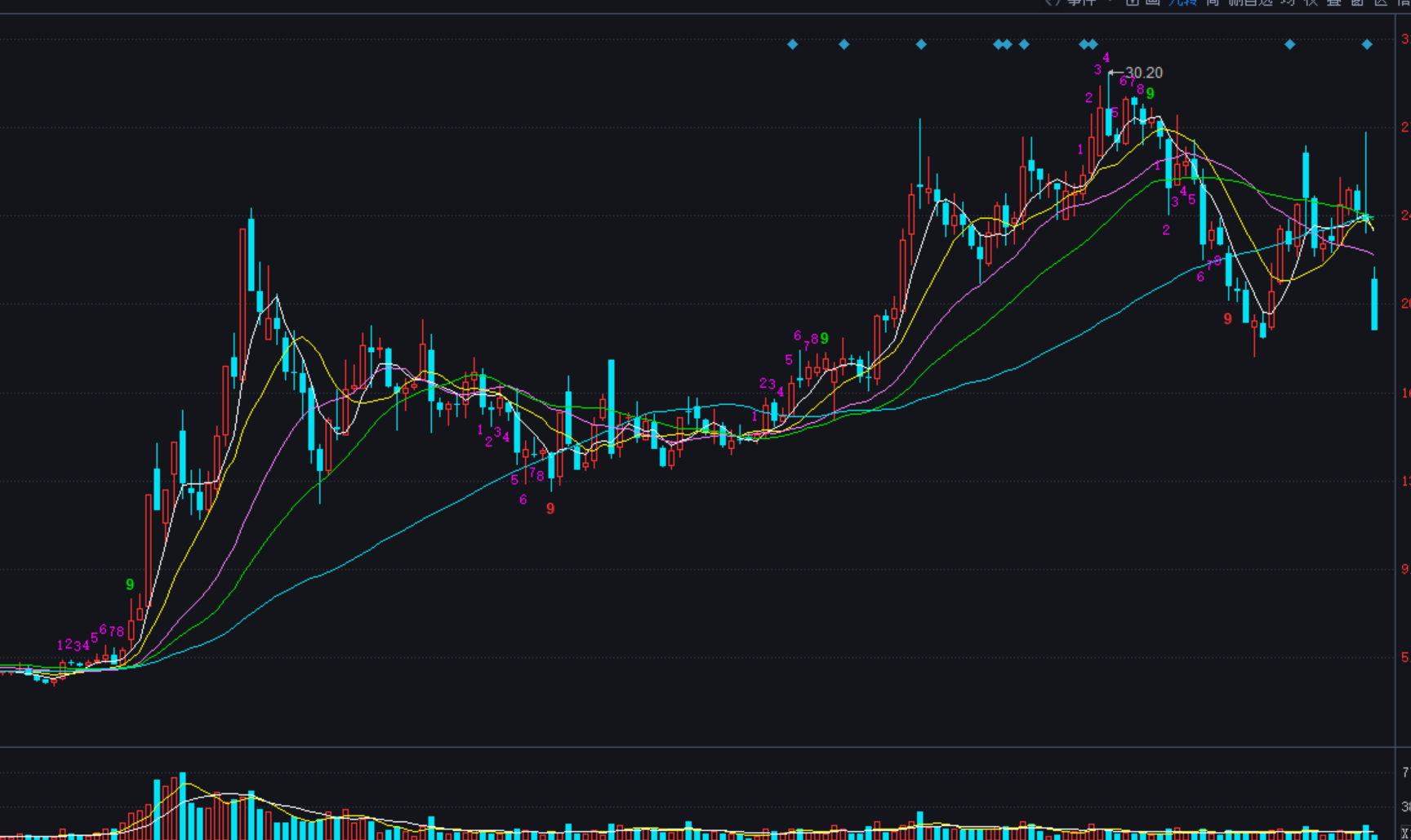Click the green 9 after the 6 7 8 mid-chart

[825, 338]
